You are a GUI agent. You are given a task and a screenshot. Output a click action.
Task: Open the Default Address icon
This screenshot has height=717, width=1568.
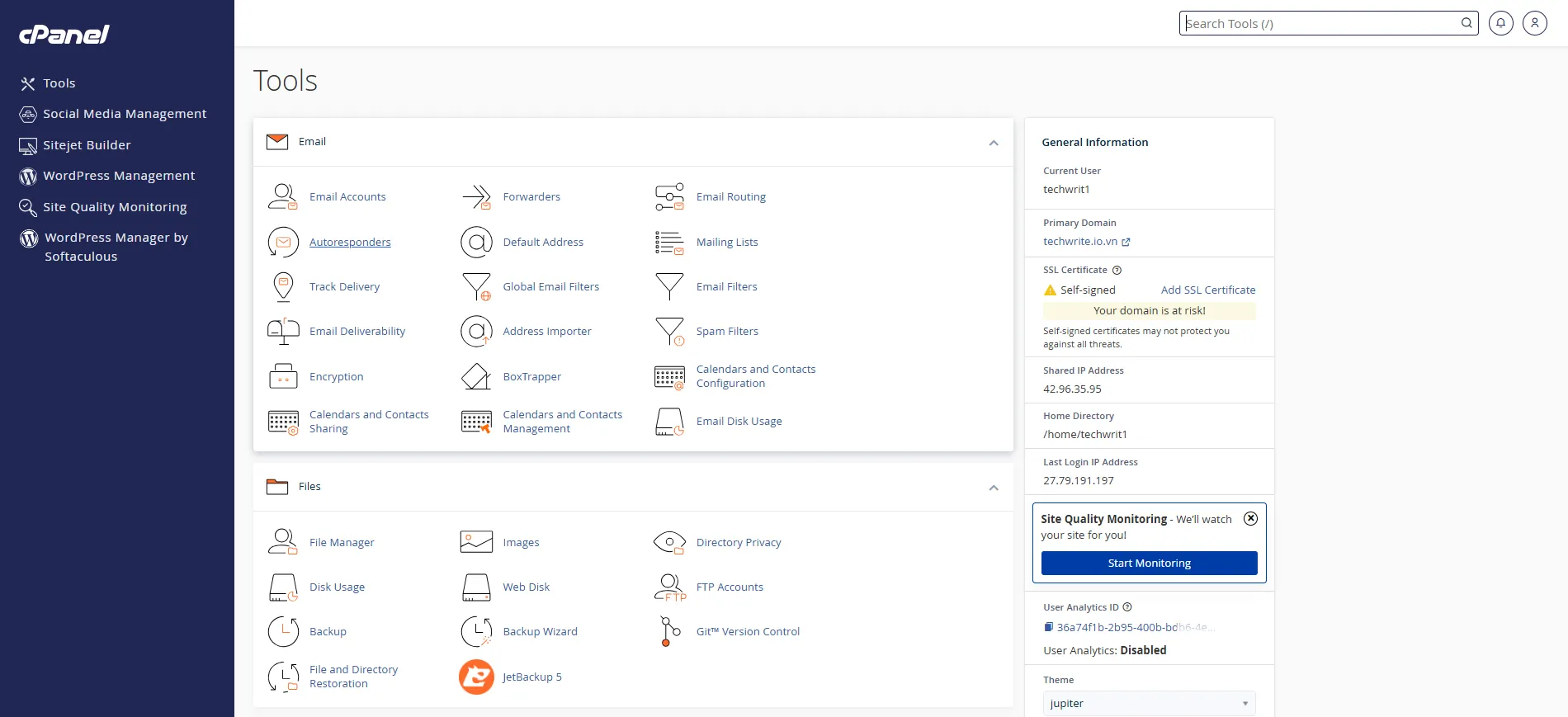click(476, 242)
